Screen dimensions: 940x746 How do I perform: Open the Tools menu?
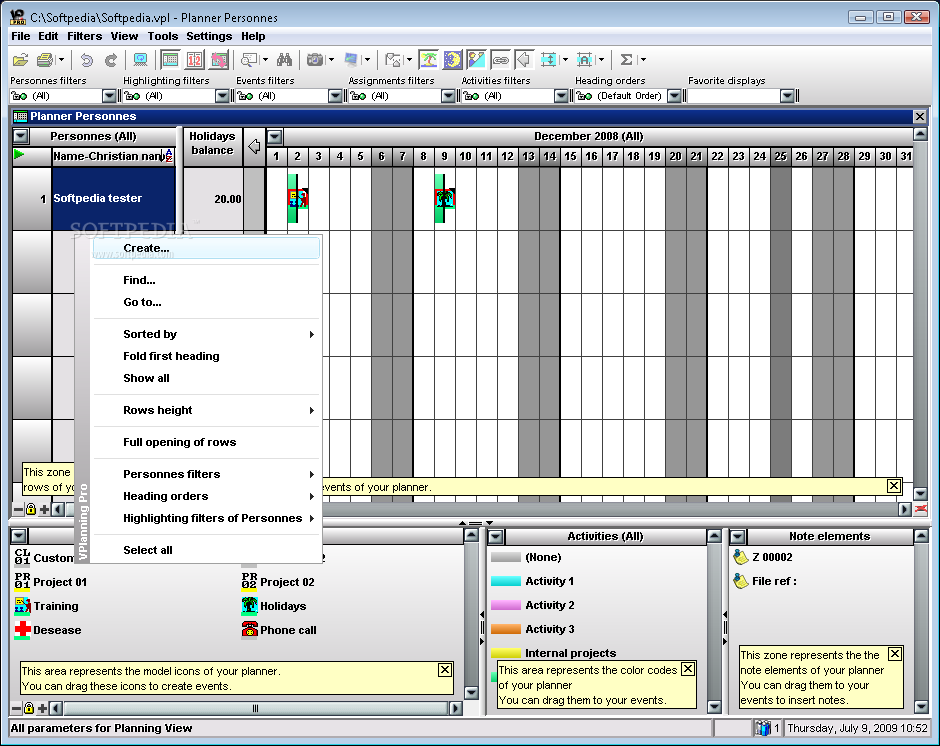[163, 36]
